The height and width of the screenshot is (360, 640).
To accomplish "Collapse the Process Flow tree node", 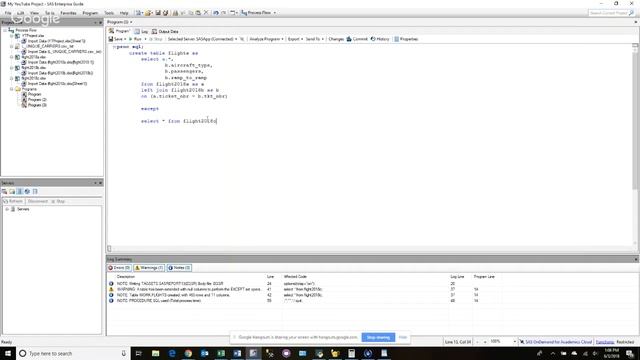I will [x=5, y=30].
